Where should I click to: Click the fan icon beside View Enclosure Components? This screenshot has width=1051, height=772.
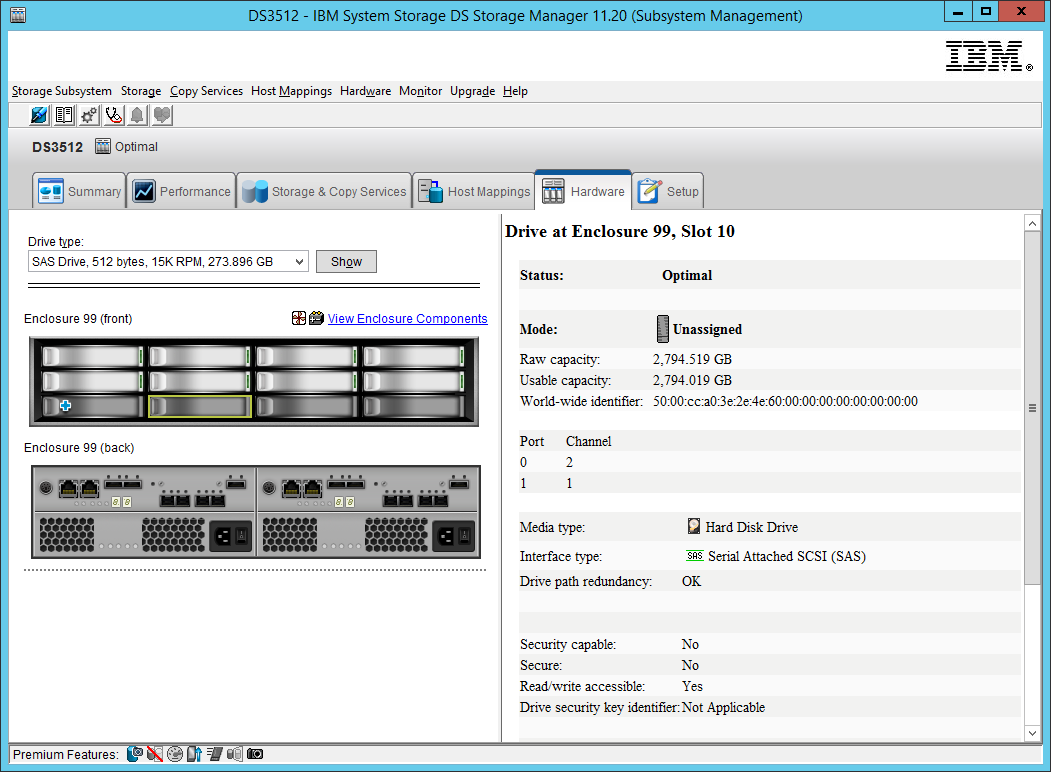pyautogui.click(x=299, y=318)
